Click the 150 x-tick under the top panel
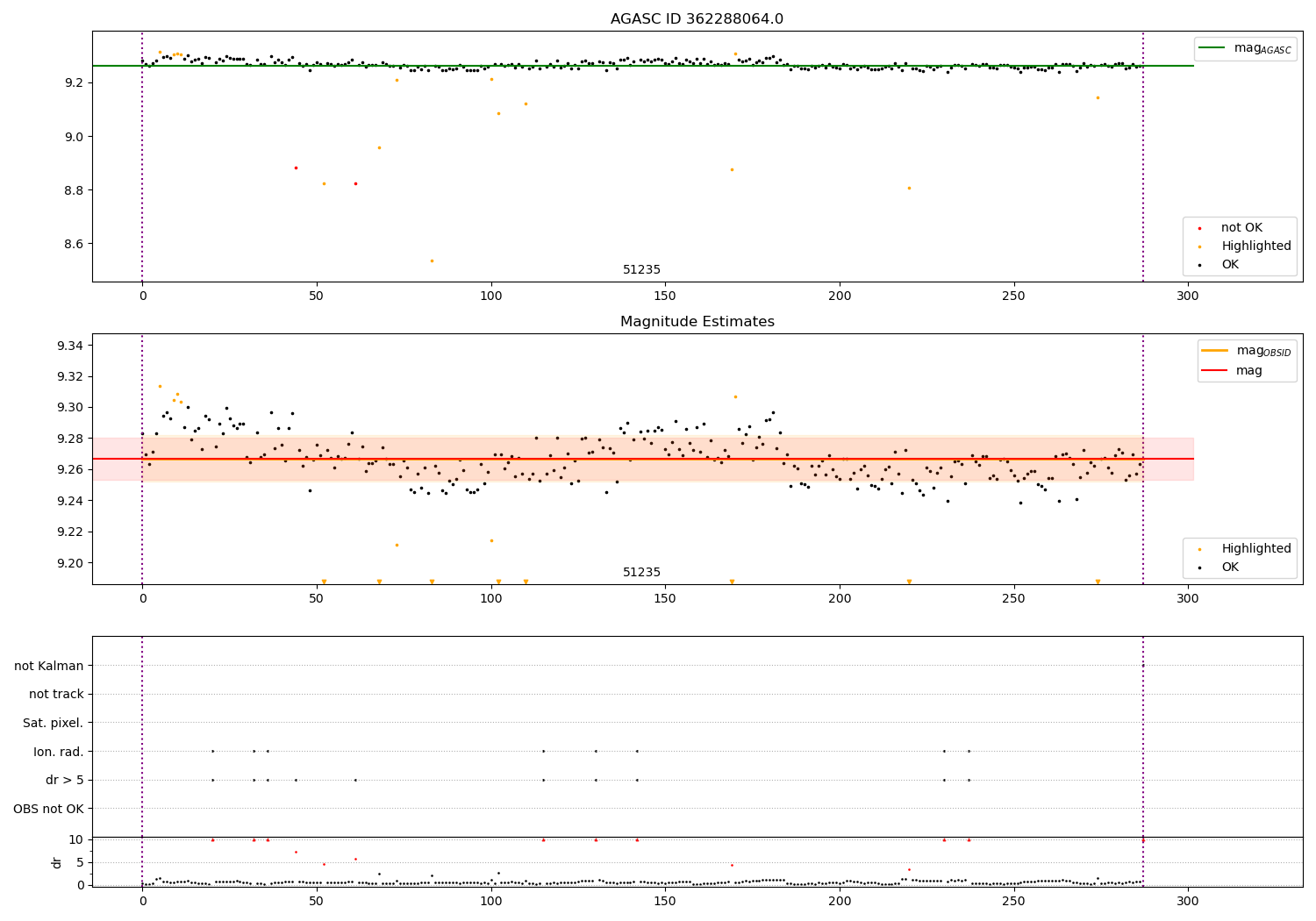Screen dimensions: 1316x921 coord(665,296)
